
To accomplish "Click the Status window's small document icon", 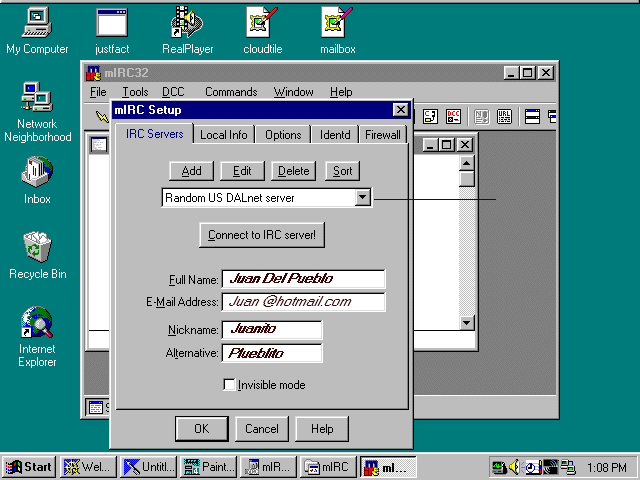I will (x=99, y=144).
